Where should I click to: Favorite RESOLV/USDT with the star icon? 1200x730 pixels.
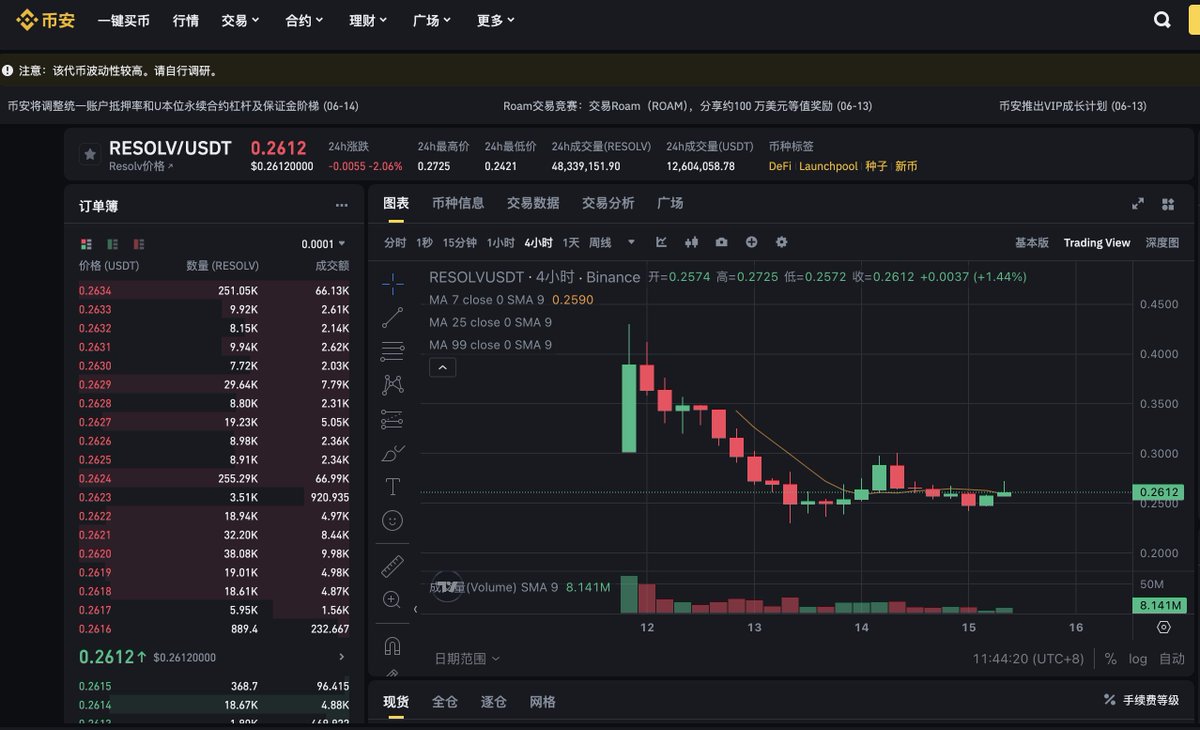(x=89, y=155)
